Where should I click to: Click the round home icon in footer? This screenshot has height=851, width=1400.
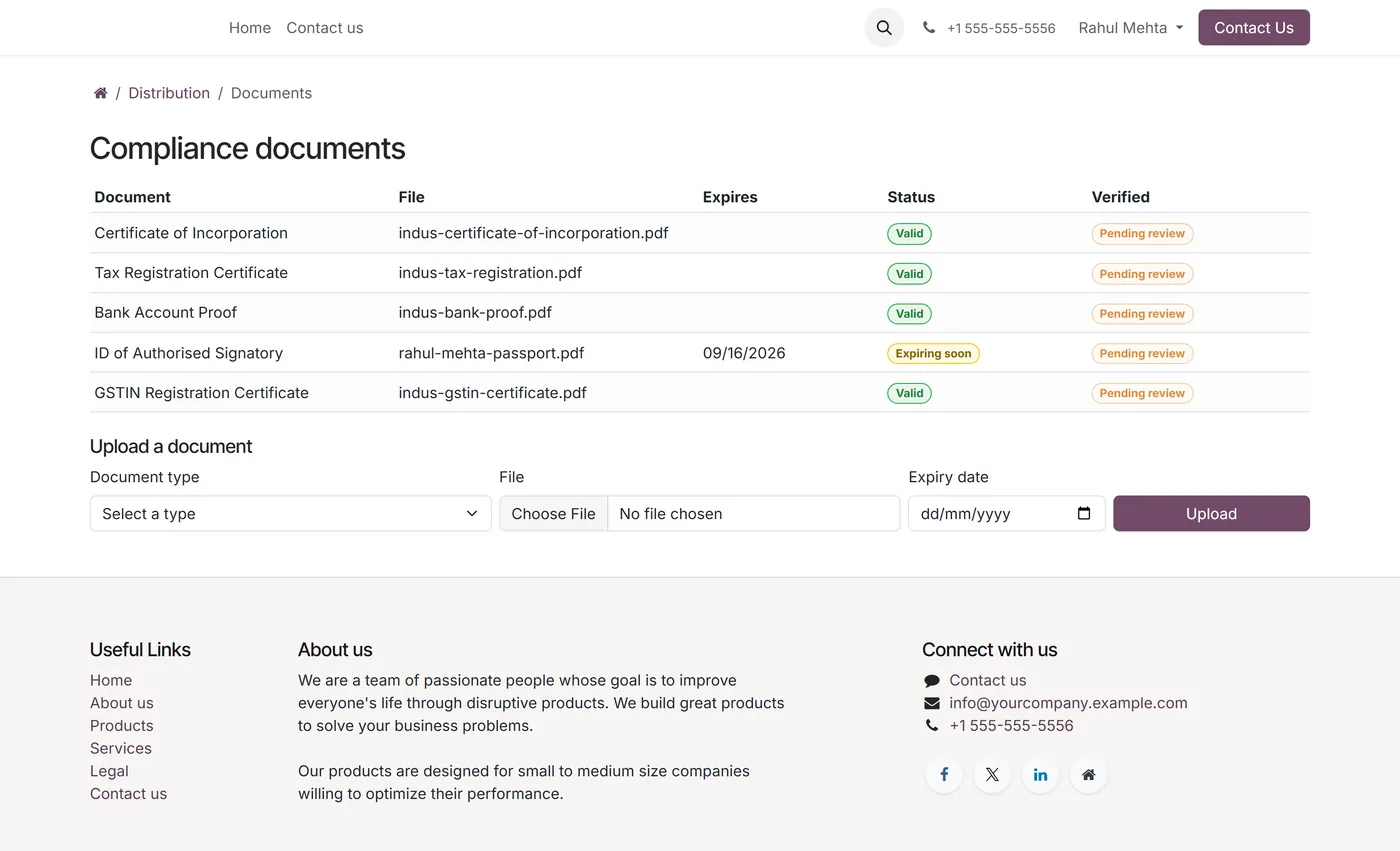[x=1089, y=775]
